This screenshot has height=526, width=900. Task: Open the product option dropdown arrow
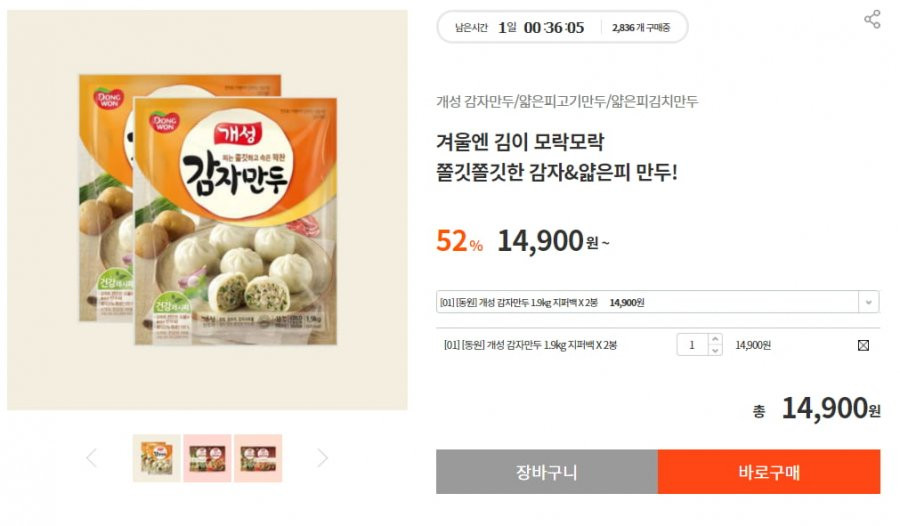[x=868, y=302]
